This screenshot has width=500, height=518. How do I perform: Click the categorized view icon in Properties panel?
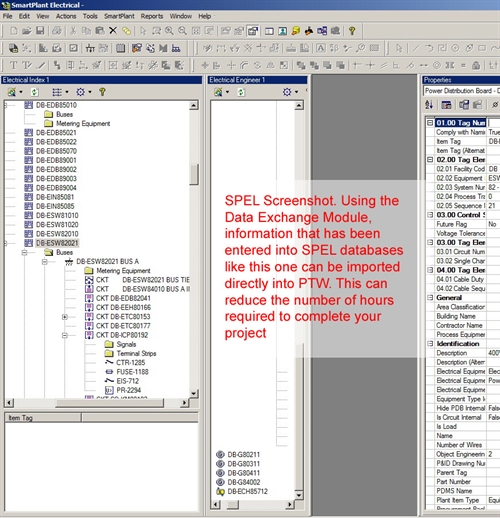click(x=446, y=105)
